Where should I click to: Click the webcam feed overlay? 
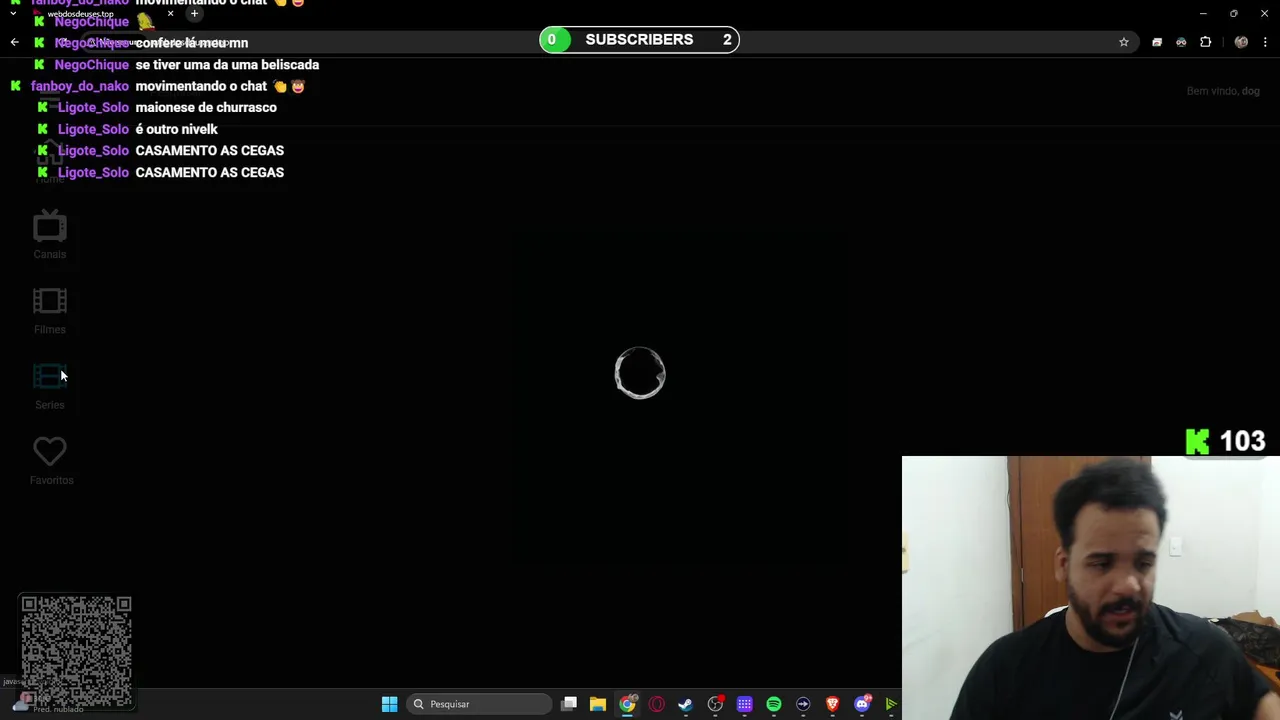point(1091,588)
